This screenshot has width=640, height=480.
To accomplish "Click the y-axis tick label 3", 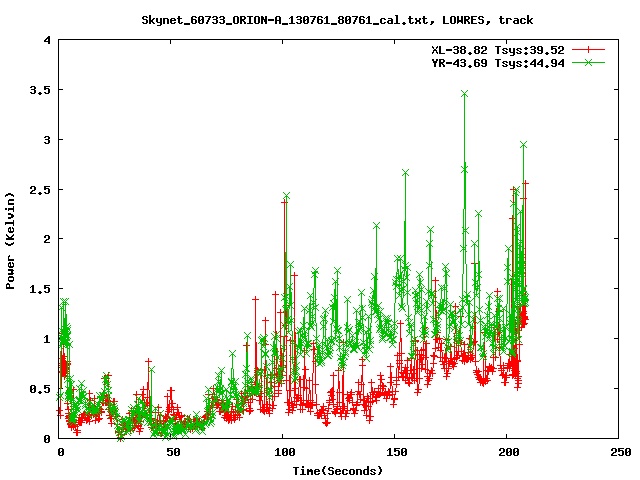I will pos(47,140).
